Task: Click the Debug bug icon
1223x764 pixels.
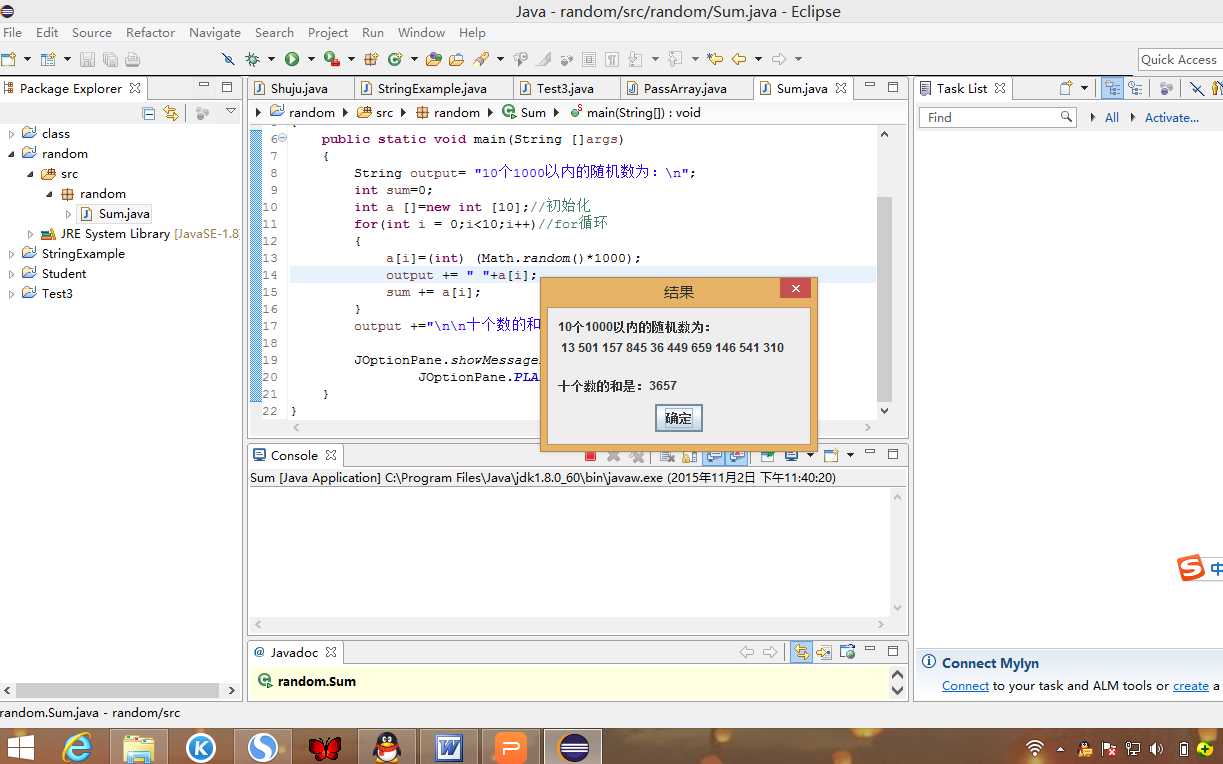Action: [253, 60]
